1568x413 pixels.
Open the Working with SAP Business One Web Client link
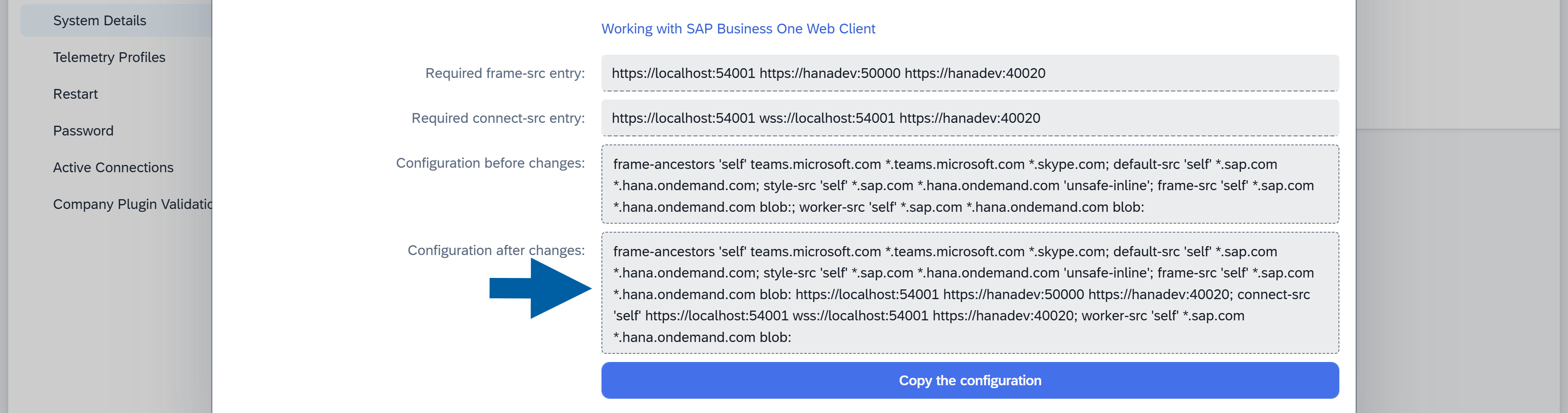[738, 28]
